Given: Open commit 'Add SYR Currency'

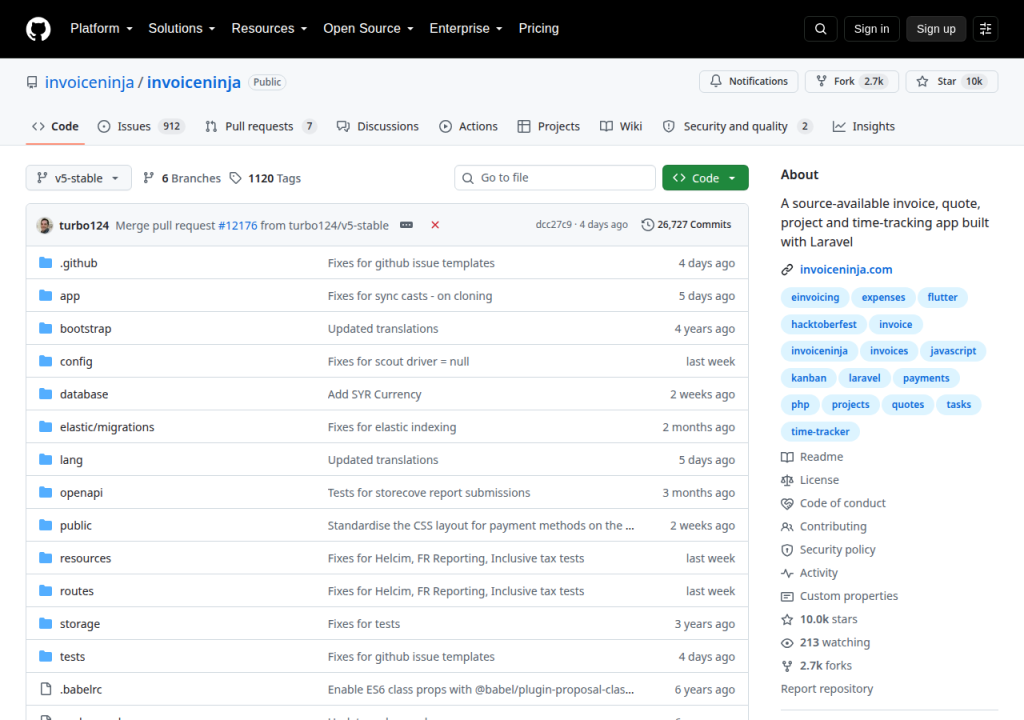Looking at the screenshot, I should click(x=374, y=394).
